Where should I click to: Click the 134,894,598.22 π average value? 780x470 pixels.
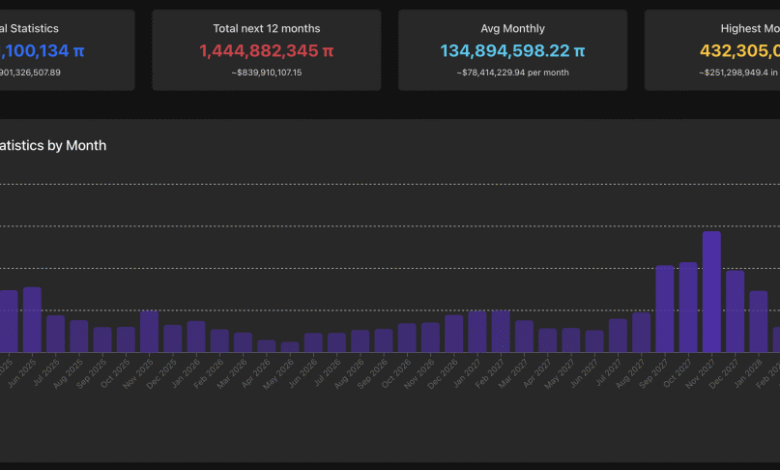512,50
